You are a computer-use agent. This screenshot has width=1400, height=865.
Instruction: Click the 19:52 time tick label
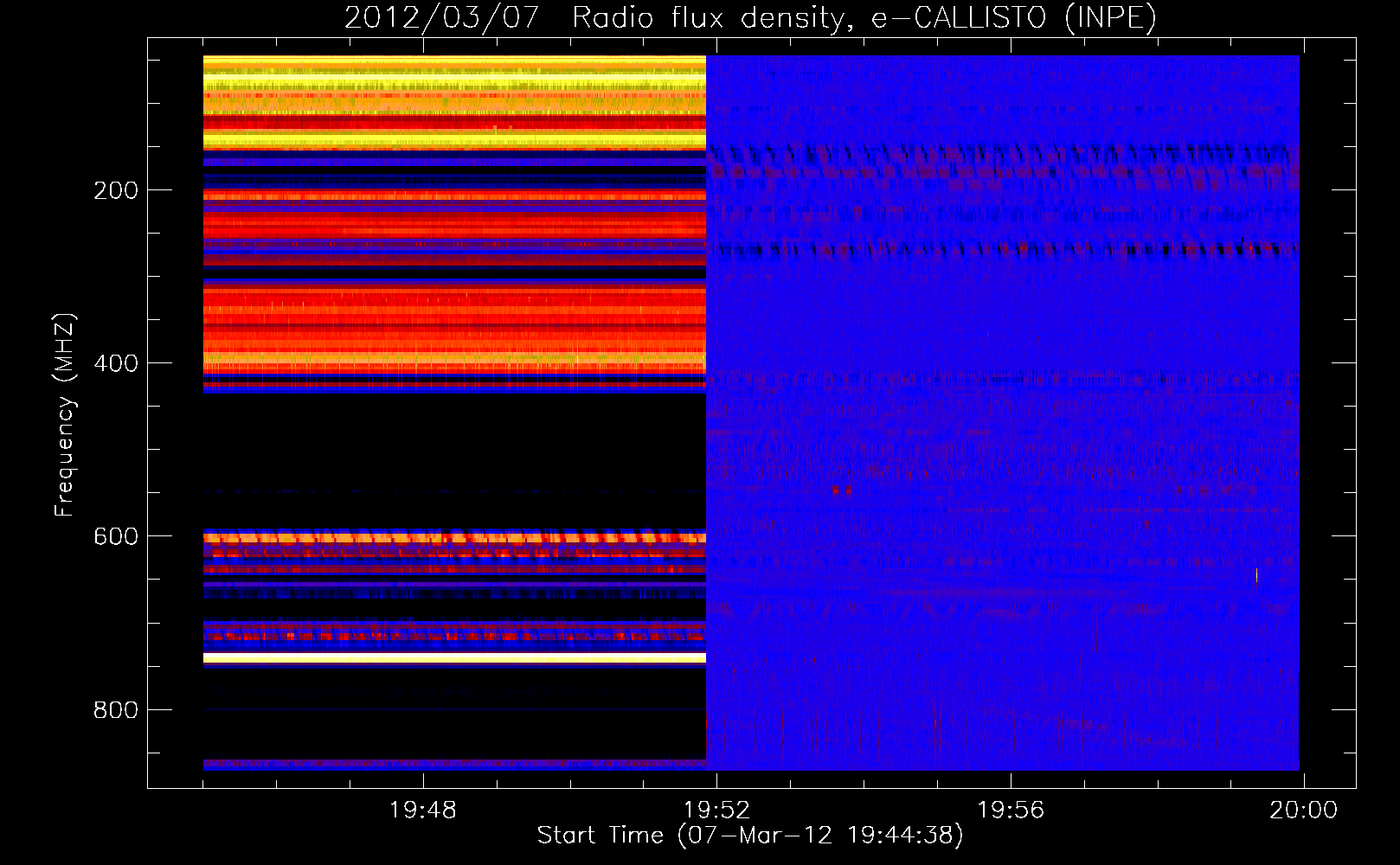point(717,811)
